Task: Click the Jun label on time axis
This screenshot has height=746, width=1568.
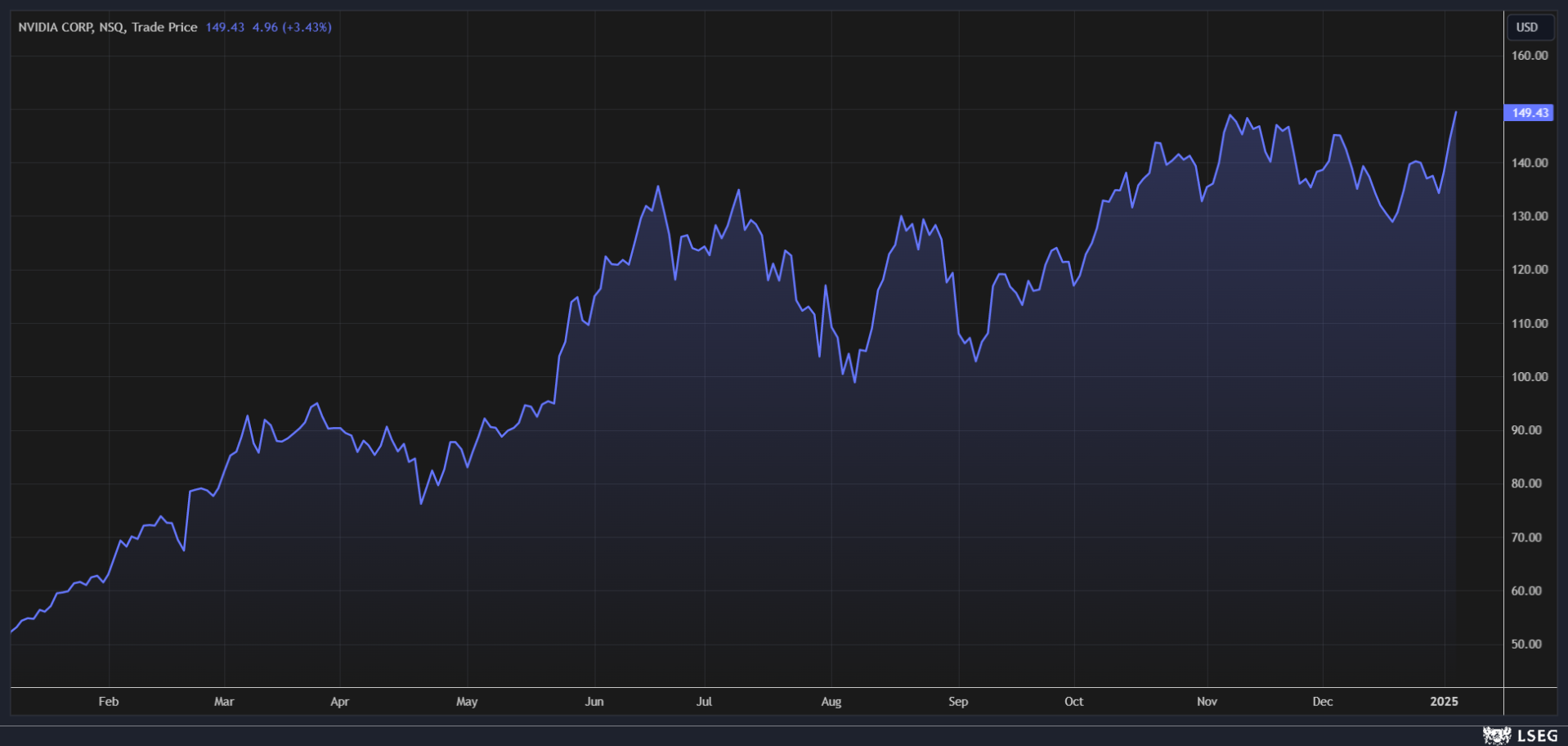Action: pos(594,701)
